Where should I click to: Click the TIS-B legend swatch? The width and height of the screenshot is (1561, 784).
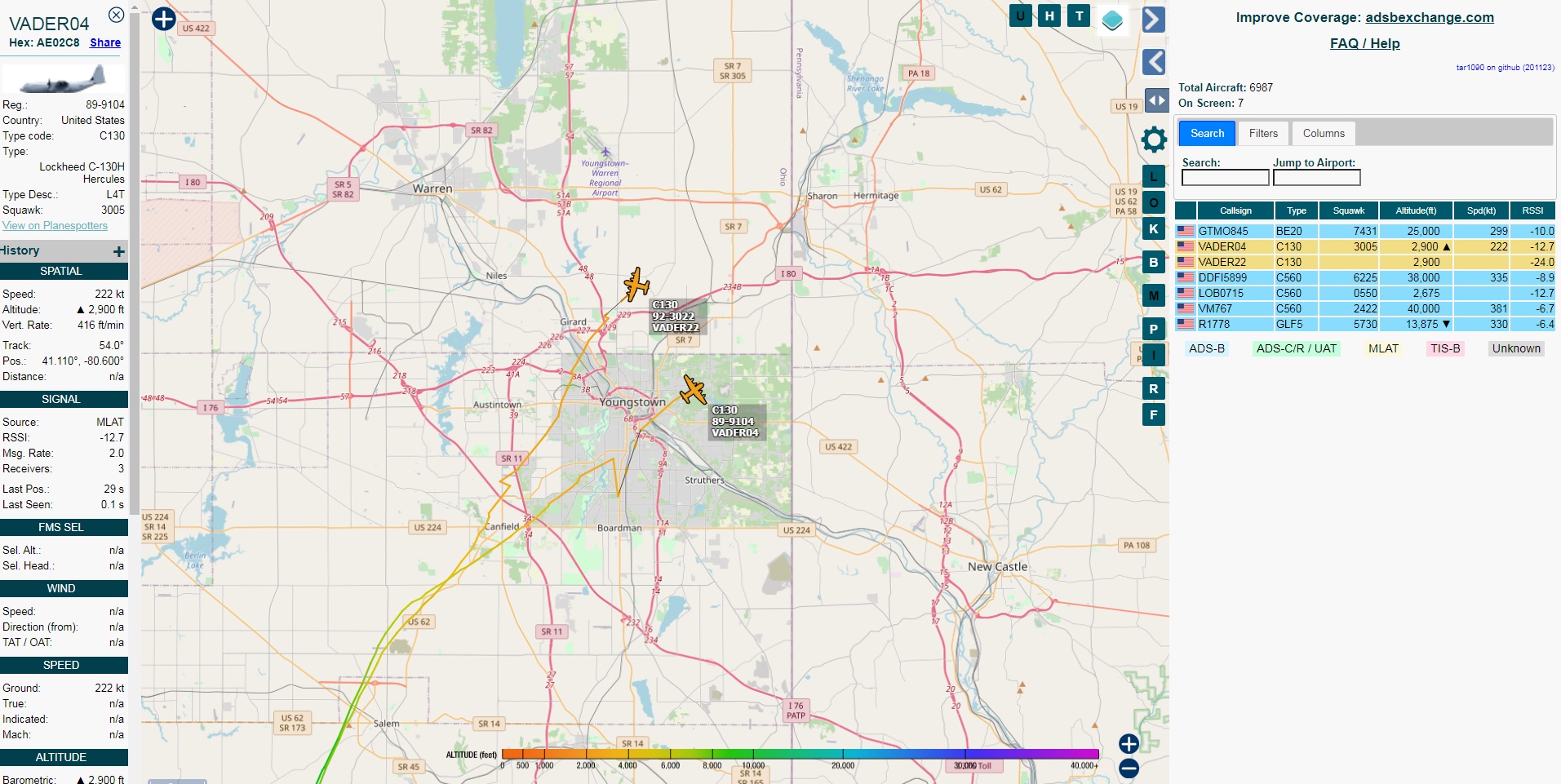click(1445, 348)
